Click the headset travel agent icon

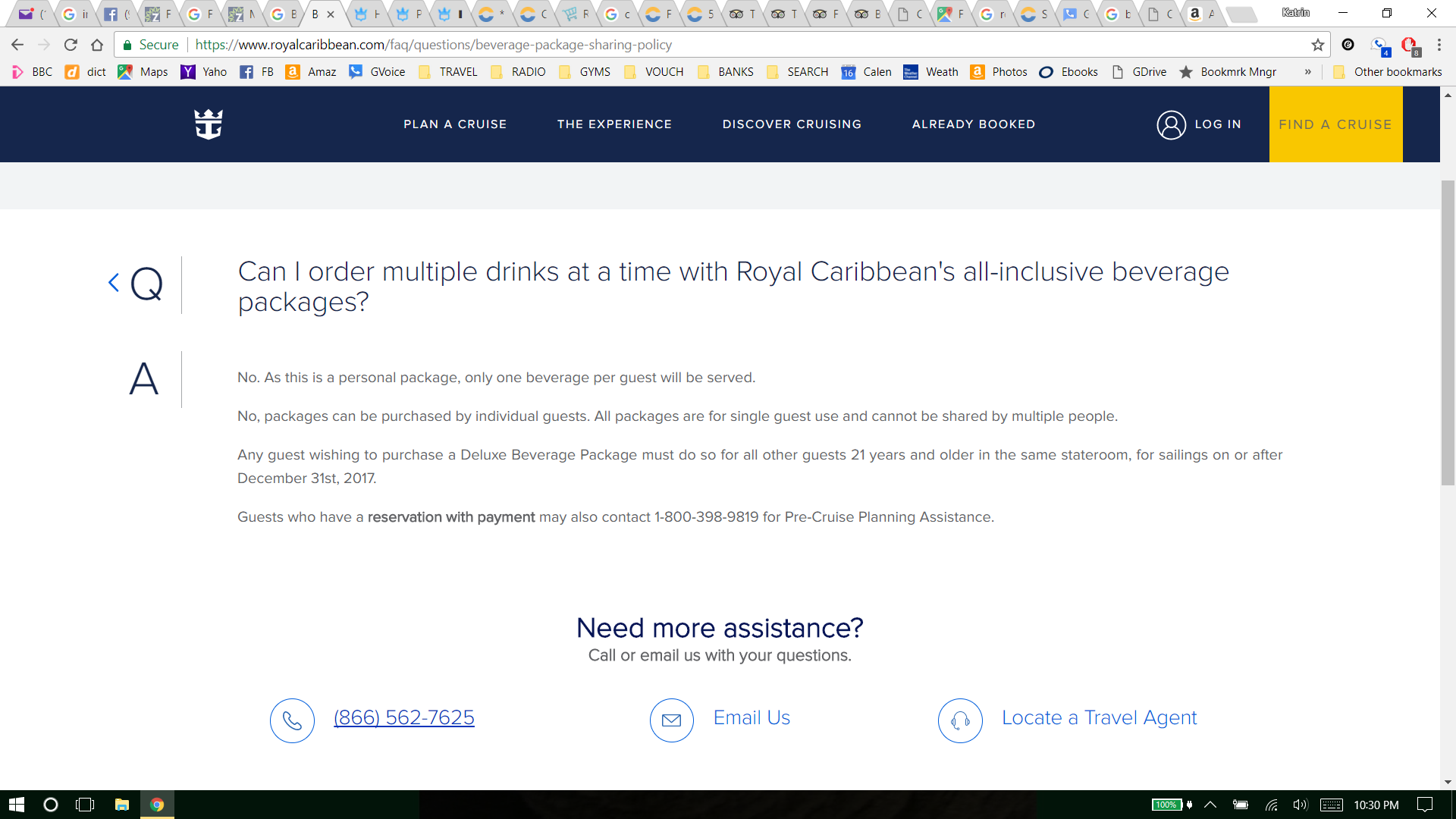pyautogui.click(x=960, y=720)
